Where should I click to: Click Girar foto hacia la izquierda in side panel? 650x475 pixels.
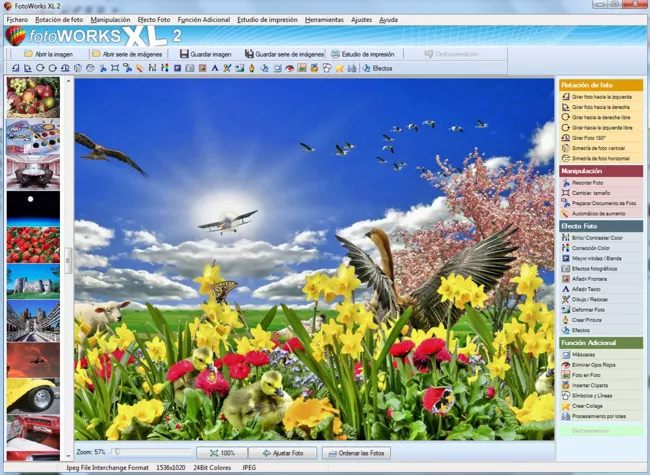click(601, 97)
